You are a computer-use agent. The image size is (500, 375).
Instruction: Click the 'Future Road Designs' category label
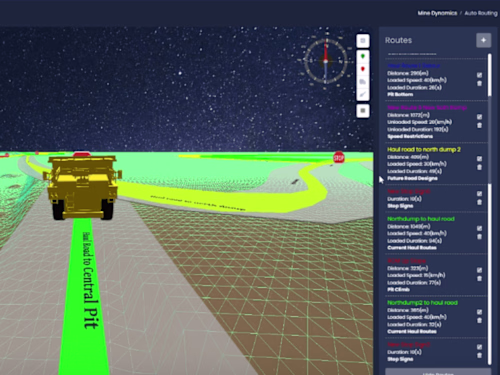click(x=412, y=178)
